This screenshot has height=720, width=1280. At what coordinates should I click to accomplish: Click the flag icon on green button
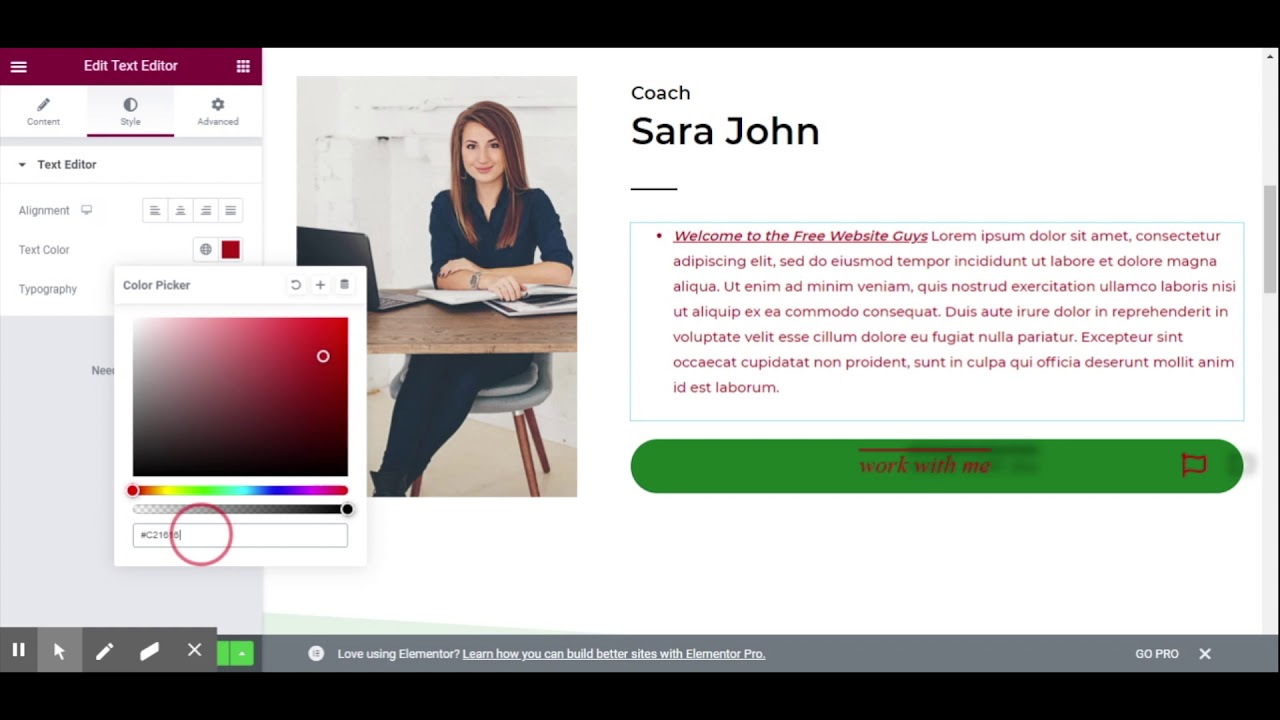[x=1194, y=465]
